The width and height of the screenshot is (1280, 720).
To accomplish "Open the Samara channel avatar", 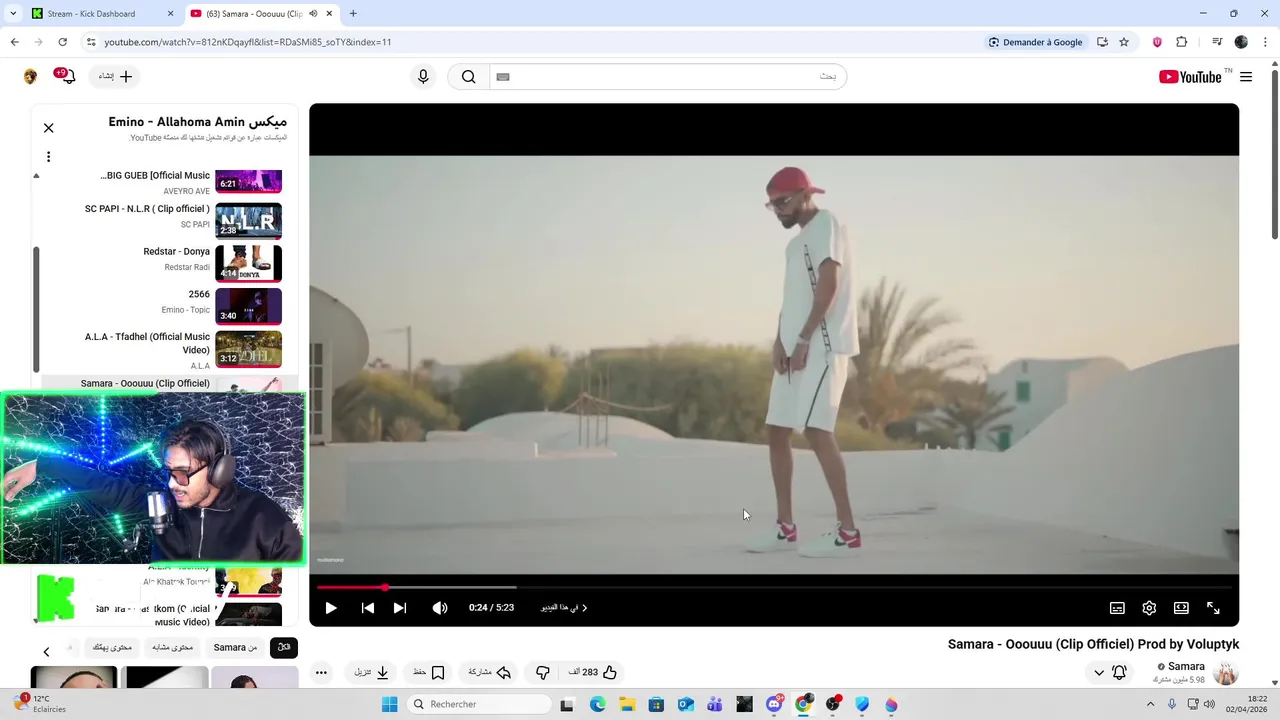I will pyautogui.click(x=1225, y=672).
